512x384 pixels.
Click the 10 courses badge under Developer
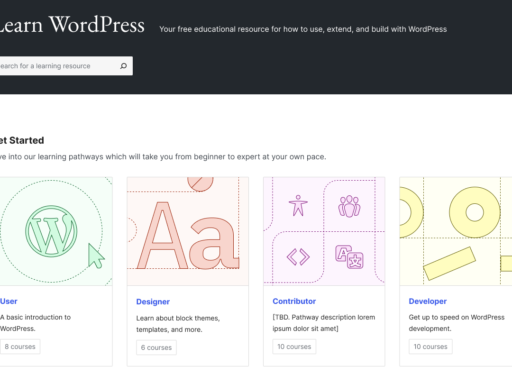(x=431, y=347)
